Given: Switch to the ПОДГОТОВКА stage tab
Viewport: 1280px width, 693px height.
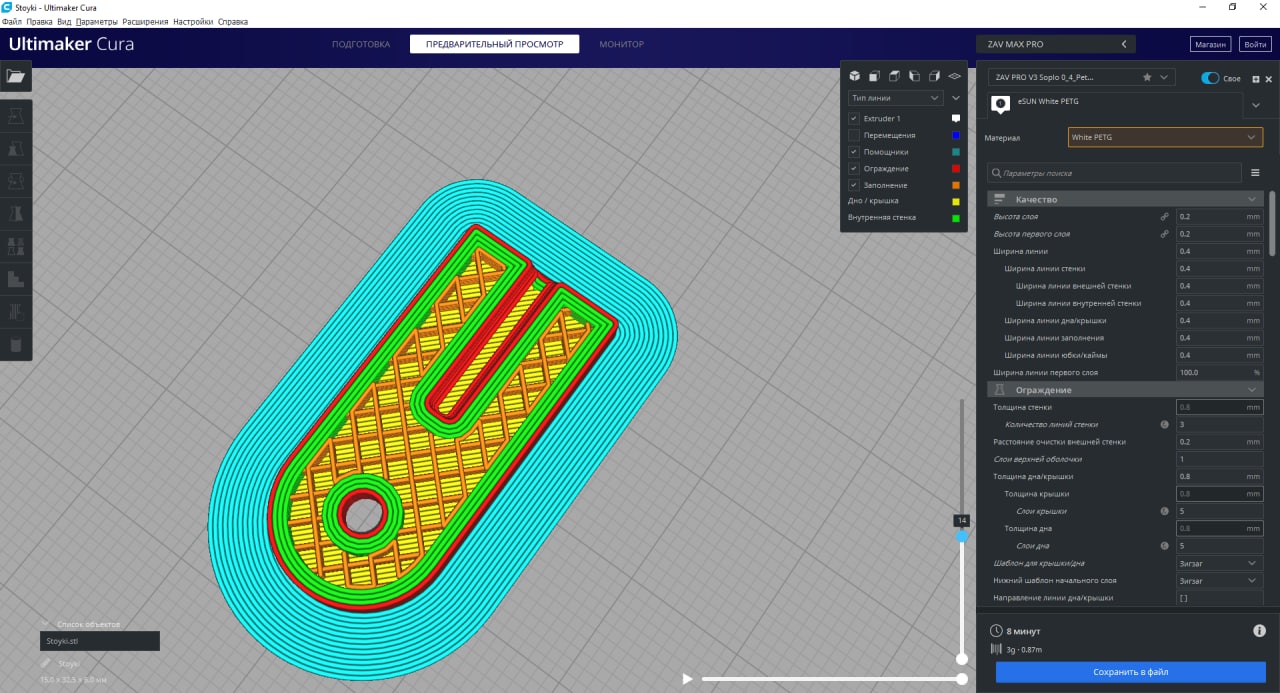Looking at the screenshot, I should tap(361, 44).
